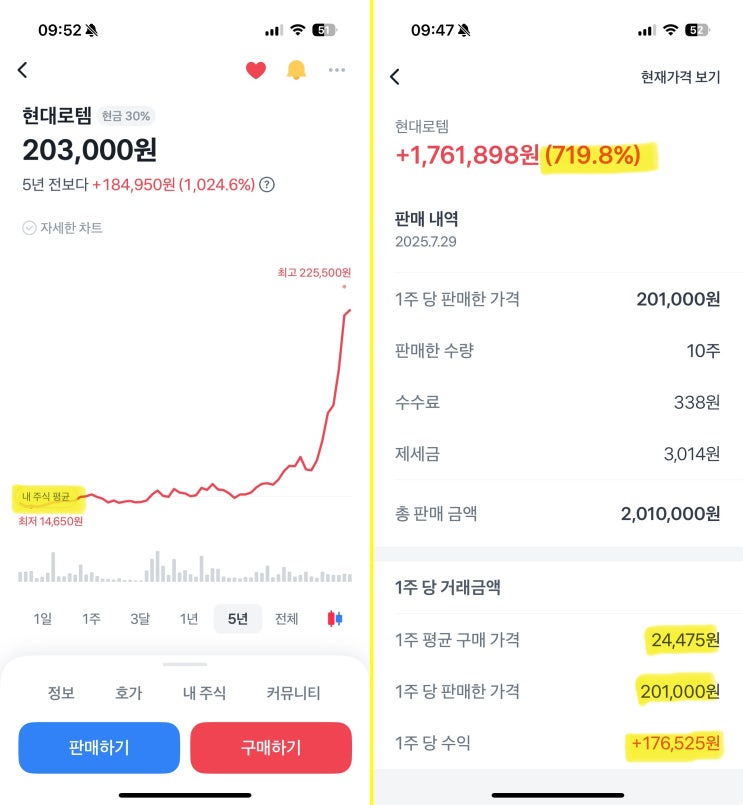Screen dimensions: 743x805
Task: Open the 호가 tab
Action: point(129,693)
